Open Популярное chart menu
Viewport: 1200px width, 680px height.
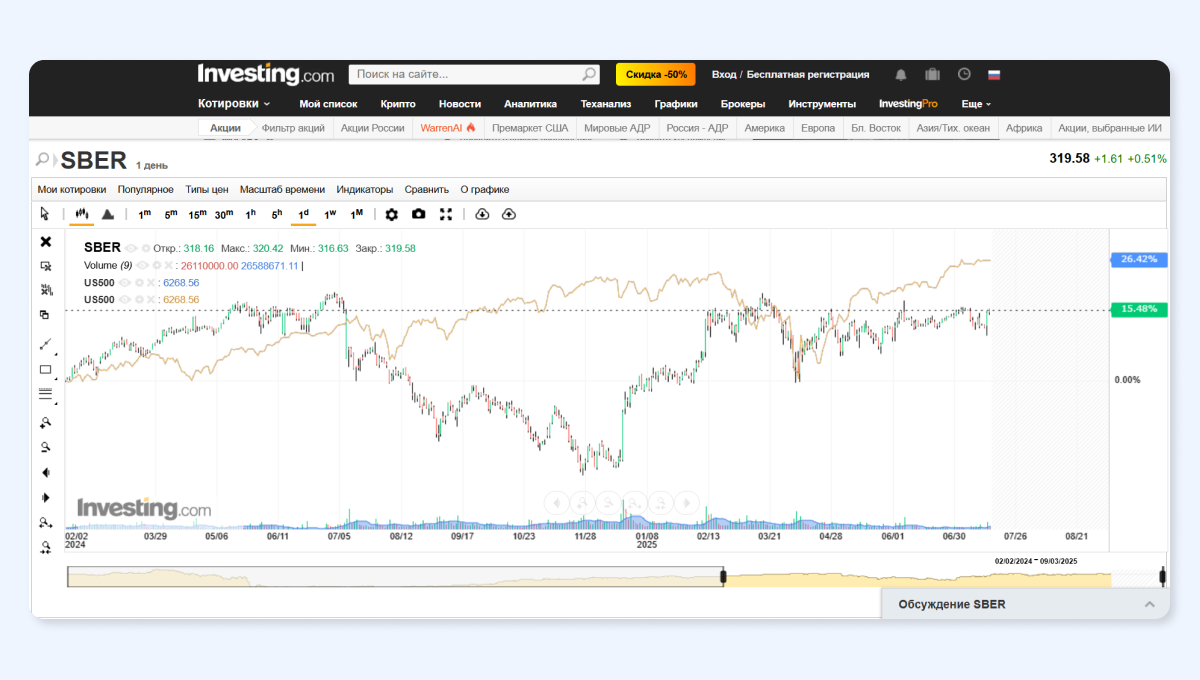[145, 189]
